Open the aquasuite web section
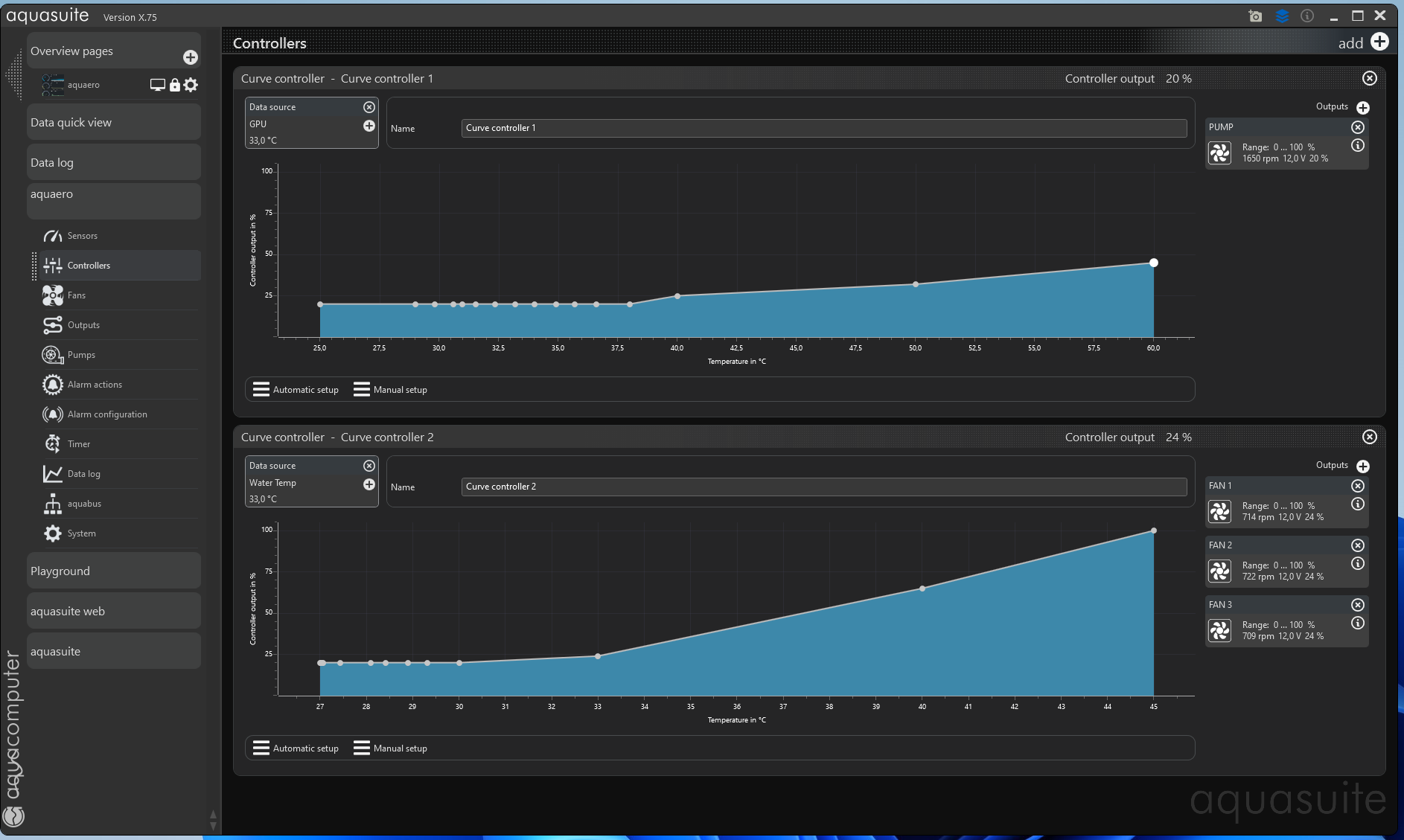Viewport: 1404px width, 840px height. coord(114,611)
